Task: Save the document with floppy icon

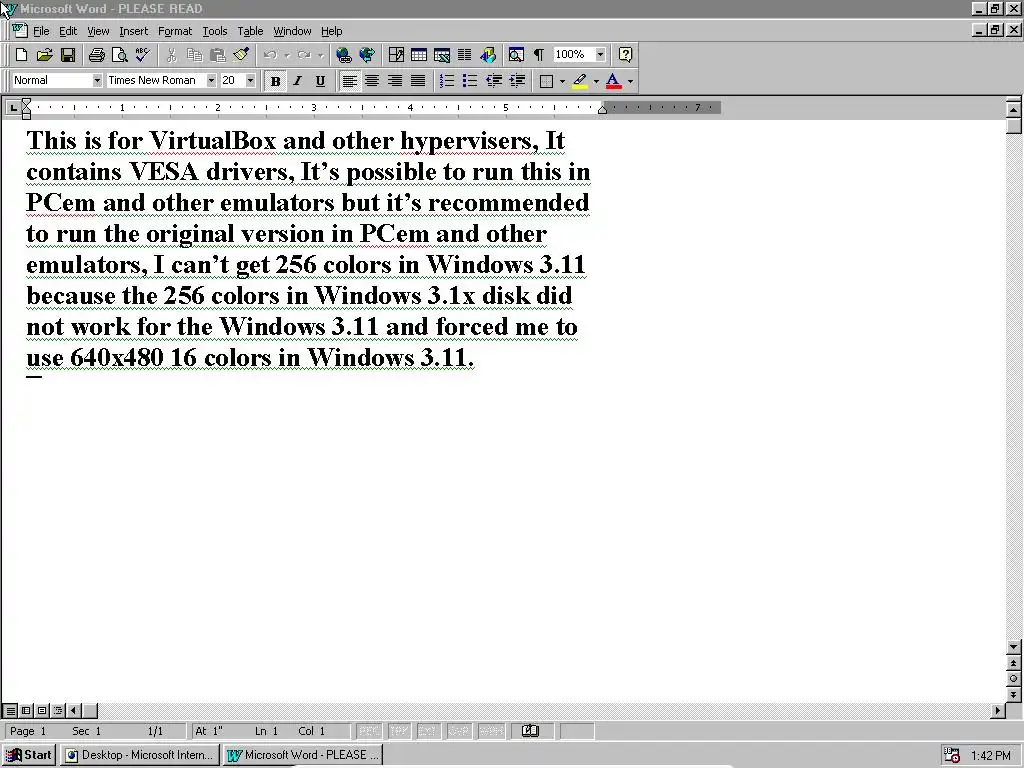Action: 67,55
